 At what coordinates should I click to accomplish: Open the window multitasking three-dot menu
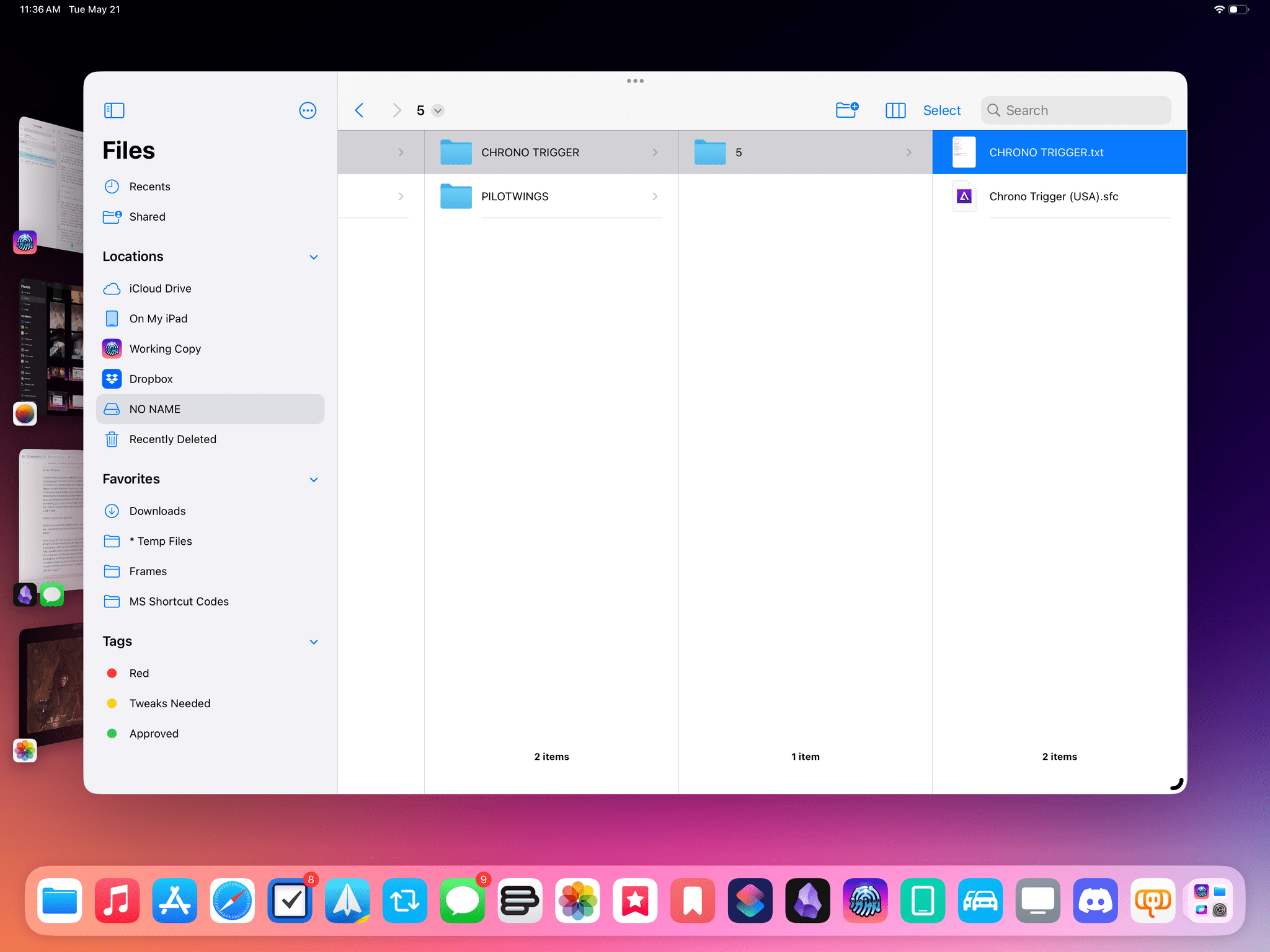tap(635, 81)
